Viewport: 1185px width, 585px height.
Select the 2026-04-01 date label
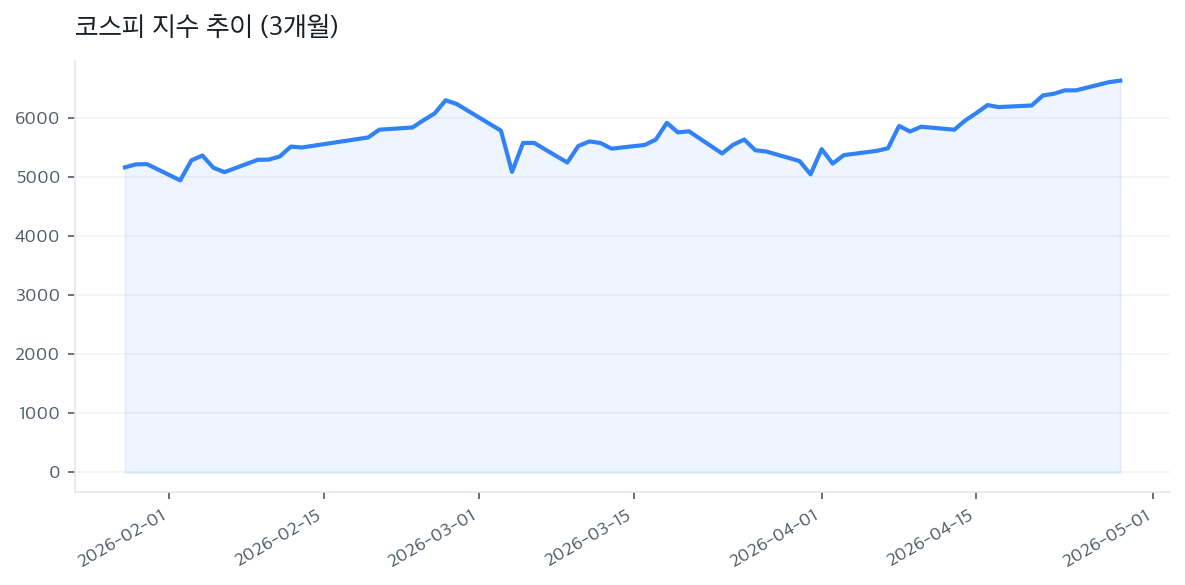[x=775, y=540]
